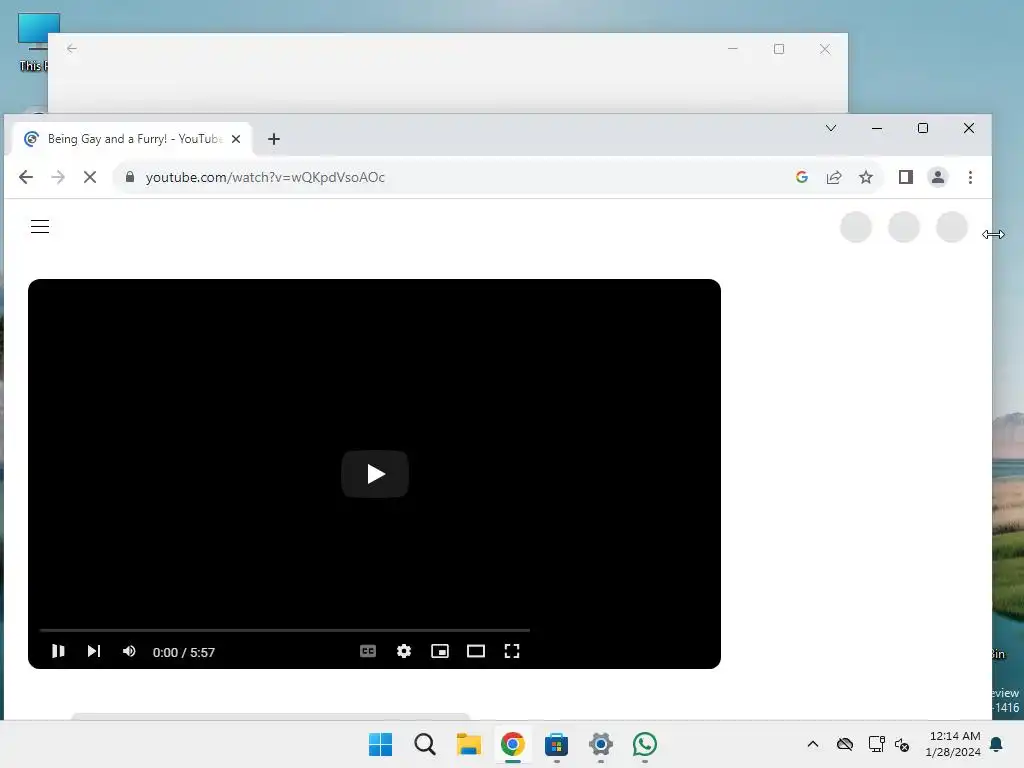
Task: Open the tab search dropdown chevron
Action: 831,128
